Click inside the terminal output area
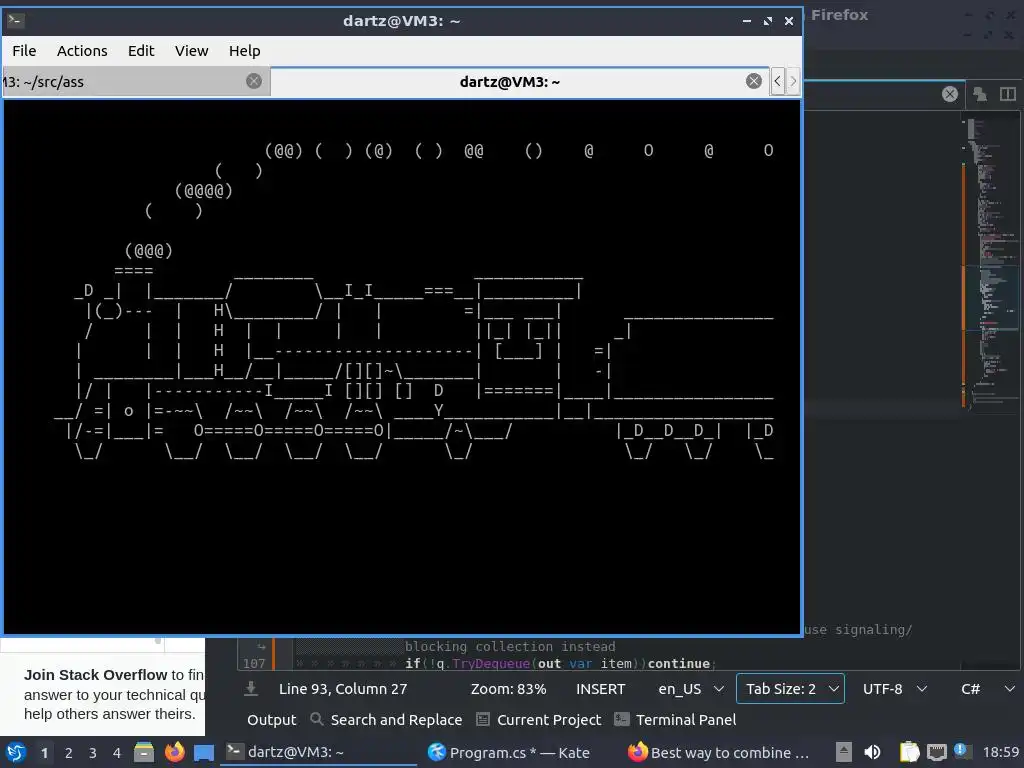Screen dimensions: 1024x768 tap(402, 366)
